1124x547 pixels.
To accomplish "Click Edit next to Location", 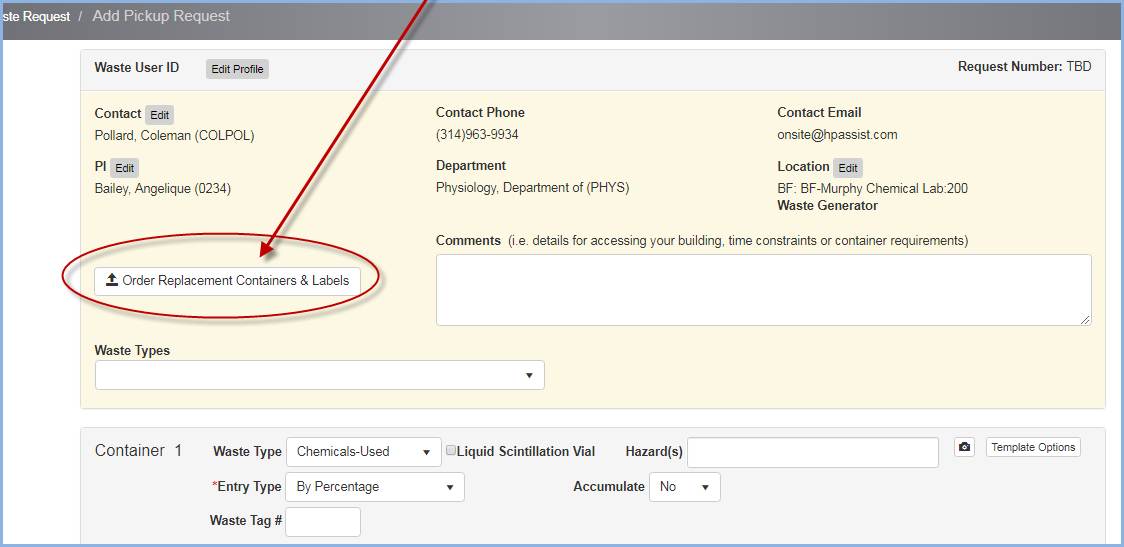I will [847, 168].
